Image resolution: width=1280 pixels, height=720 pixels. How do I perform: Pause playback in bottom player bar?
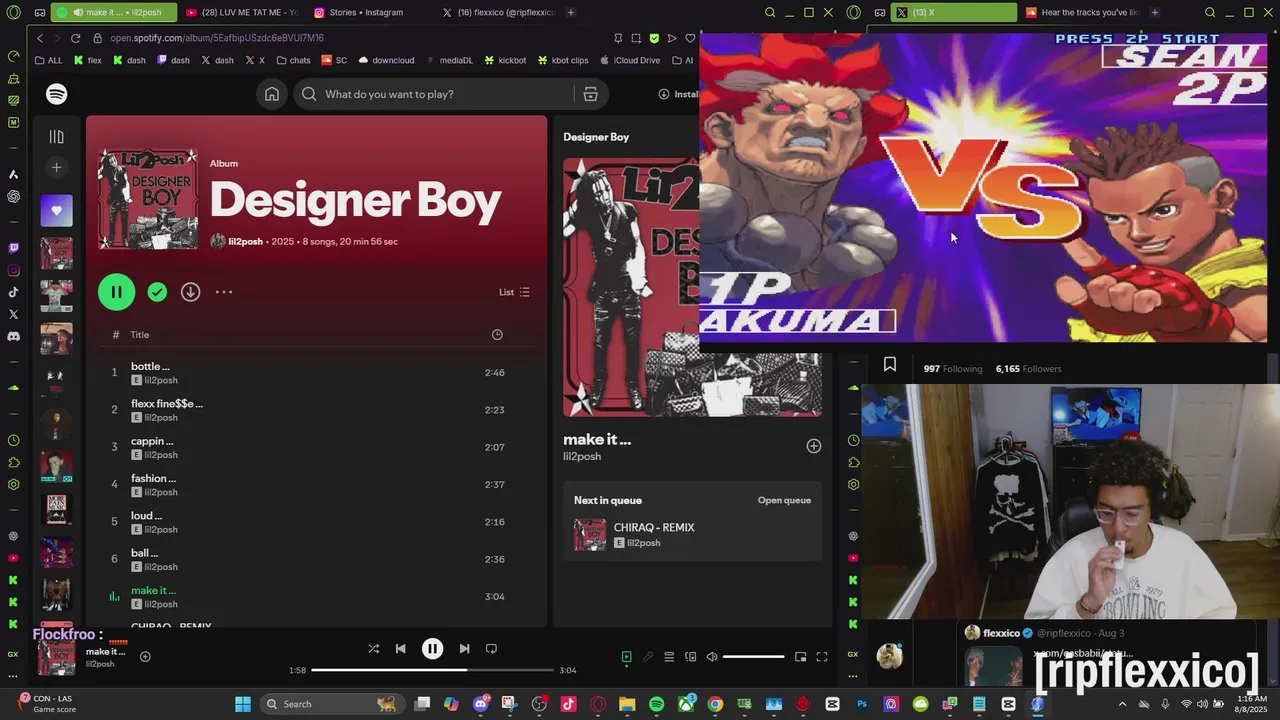pyautogui.click(x=432, y=649)
